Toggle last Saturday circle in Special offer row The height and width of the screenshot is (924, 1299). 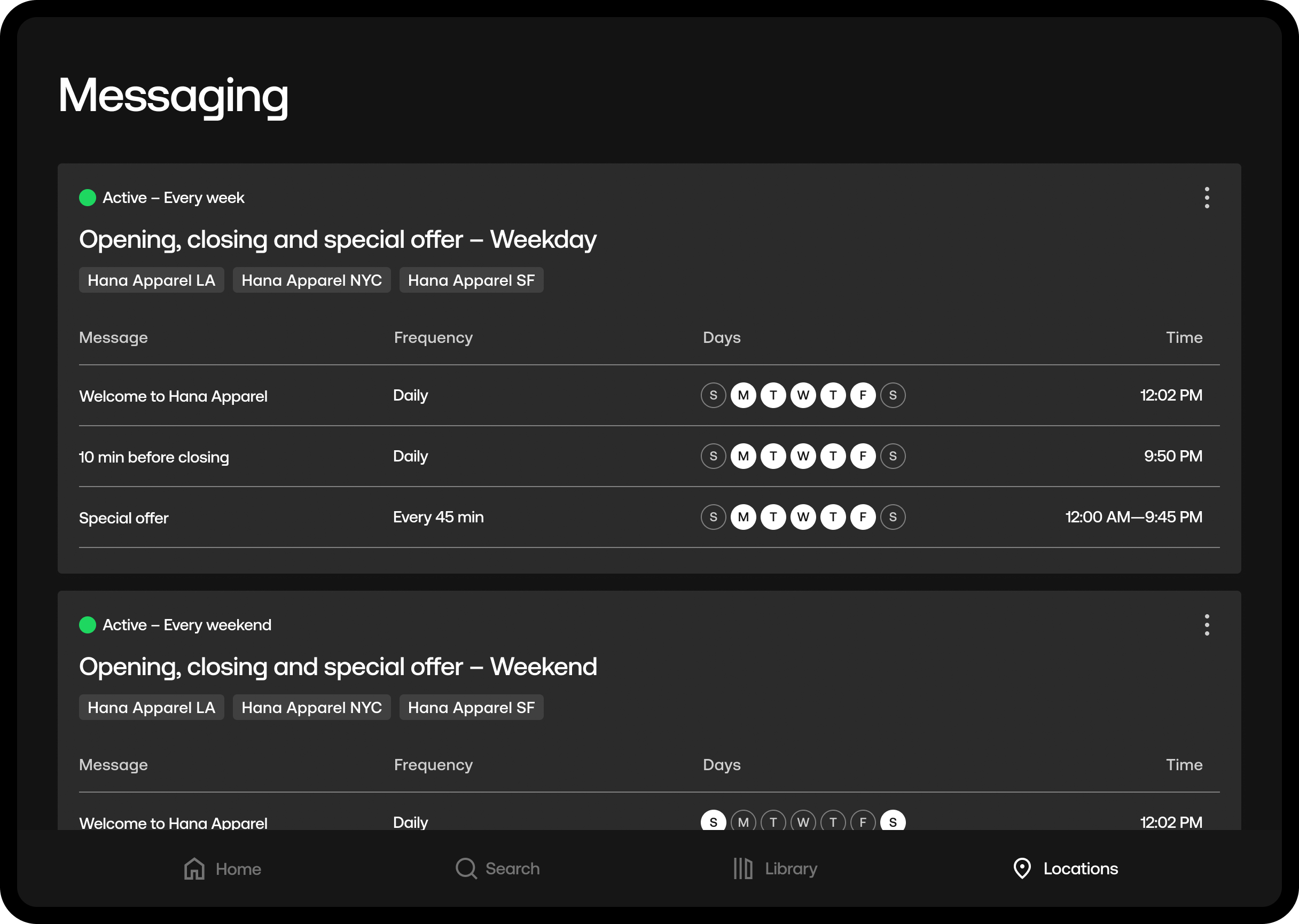coord(893,517)
